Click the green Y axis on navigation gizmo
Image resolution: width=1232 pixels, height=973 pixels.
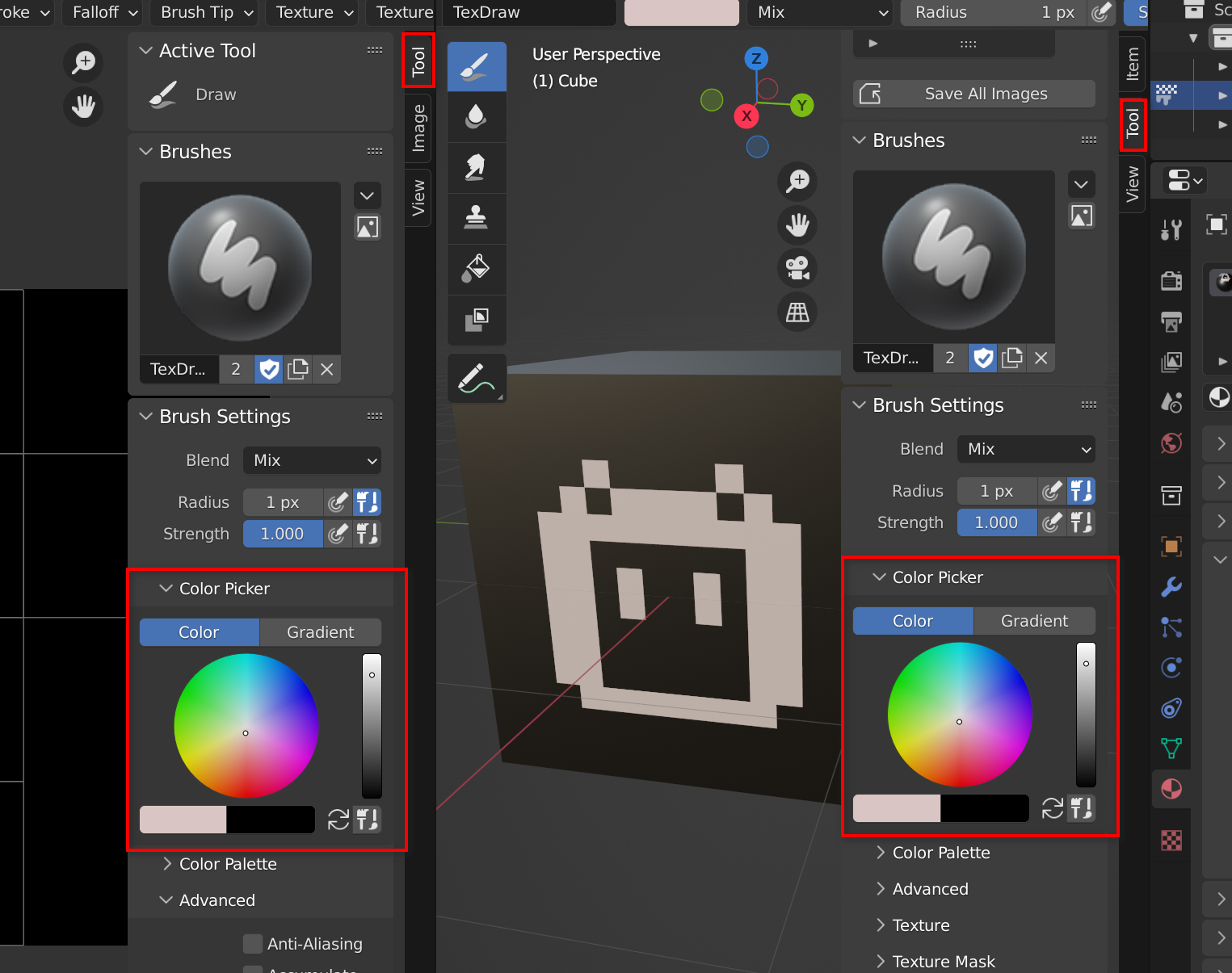click(802, 105)
